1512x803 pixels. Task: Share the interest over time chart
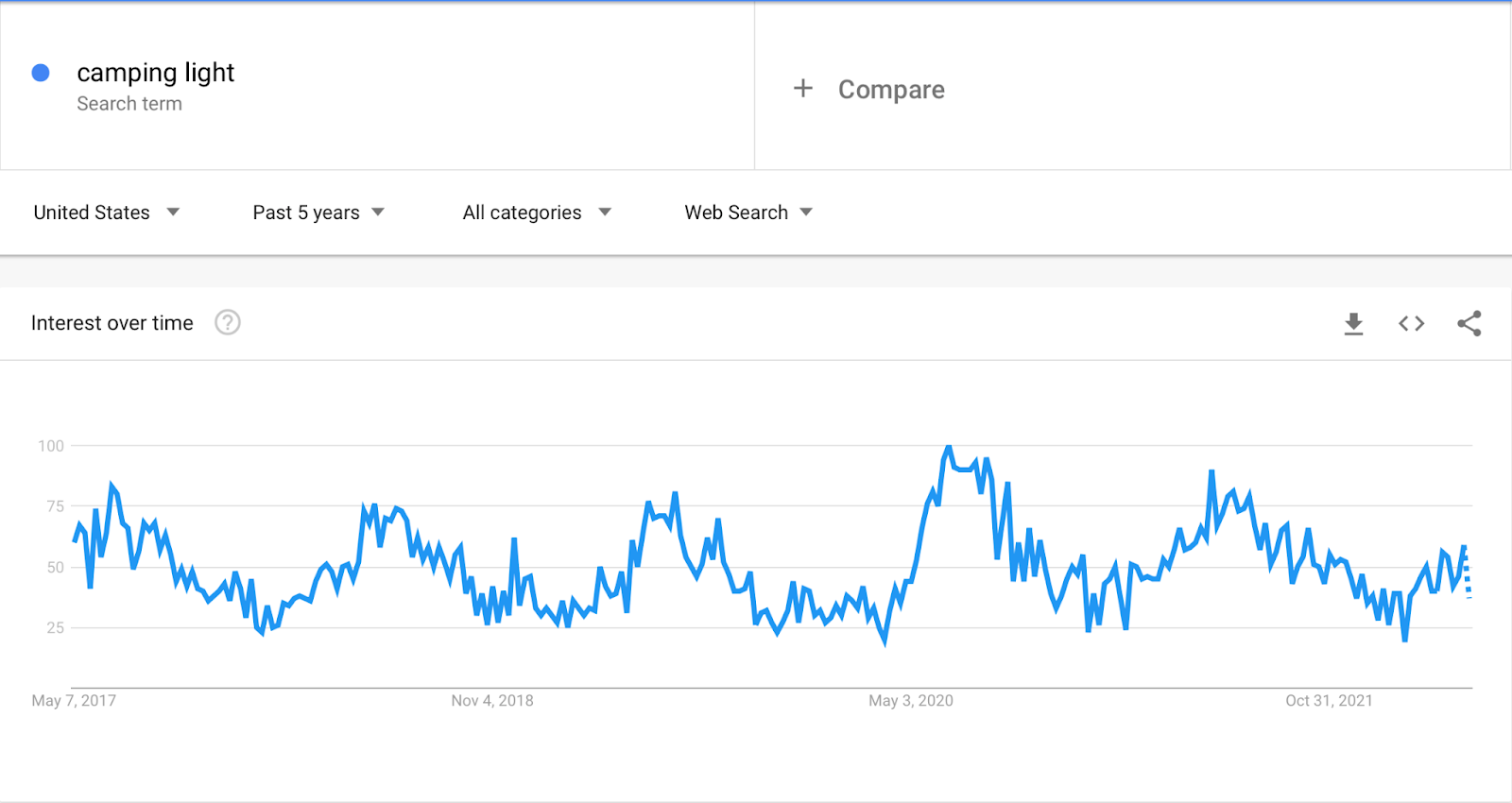1469,324
